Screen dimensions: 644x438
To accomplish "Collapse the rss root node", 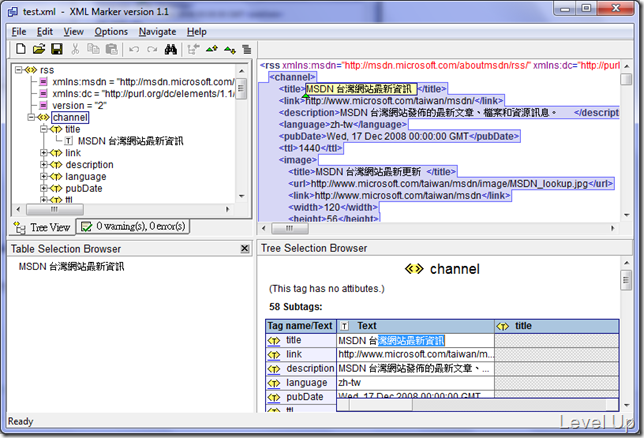I will click(x=18, y=70).
